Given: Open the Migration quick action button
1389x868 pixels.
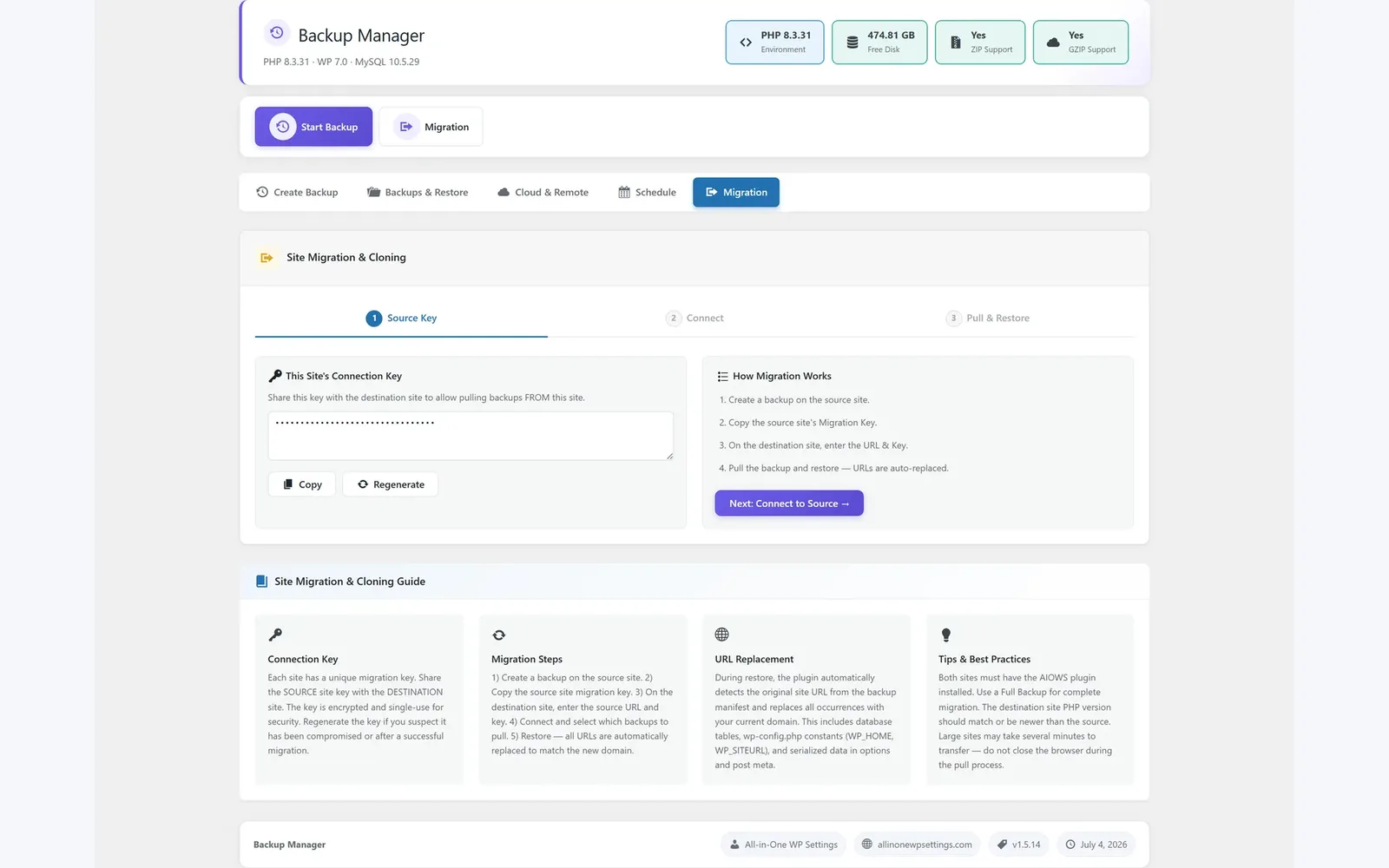Looking at the screenshot, I should [x=431, y=127].
